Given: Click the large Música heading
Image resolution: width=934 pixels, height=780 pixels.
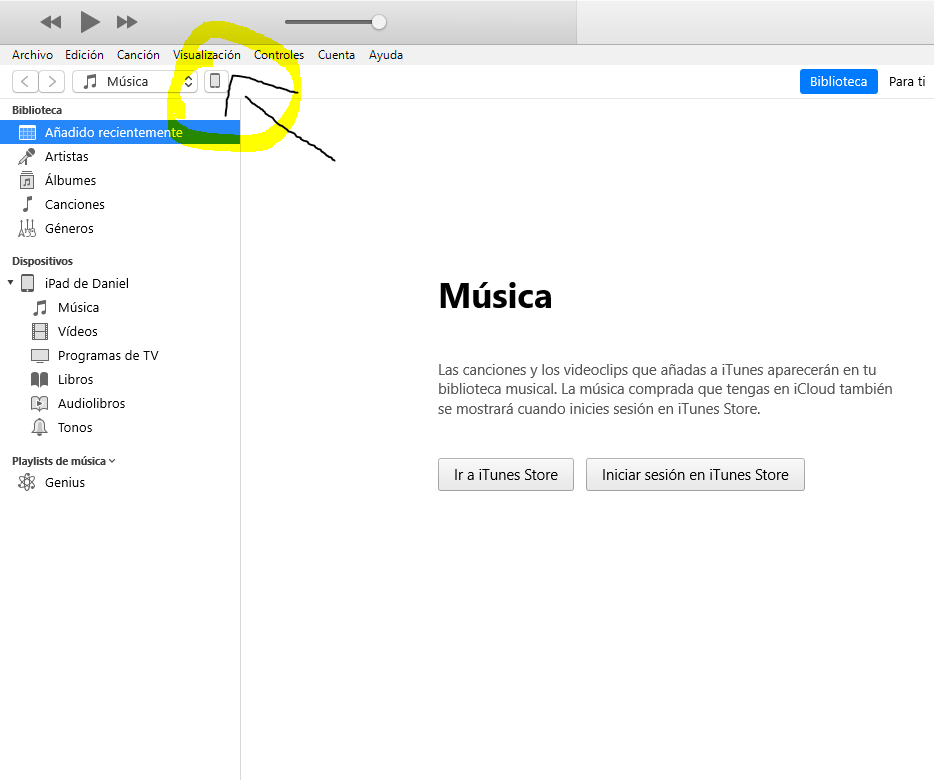Looking at the screenshot, I should [496, 296].
